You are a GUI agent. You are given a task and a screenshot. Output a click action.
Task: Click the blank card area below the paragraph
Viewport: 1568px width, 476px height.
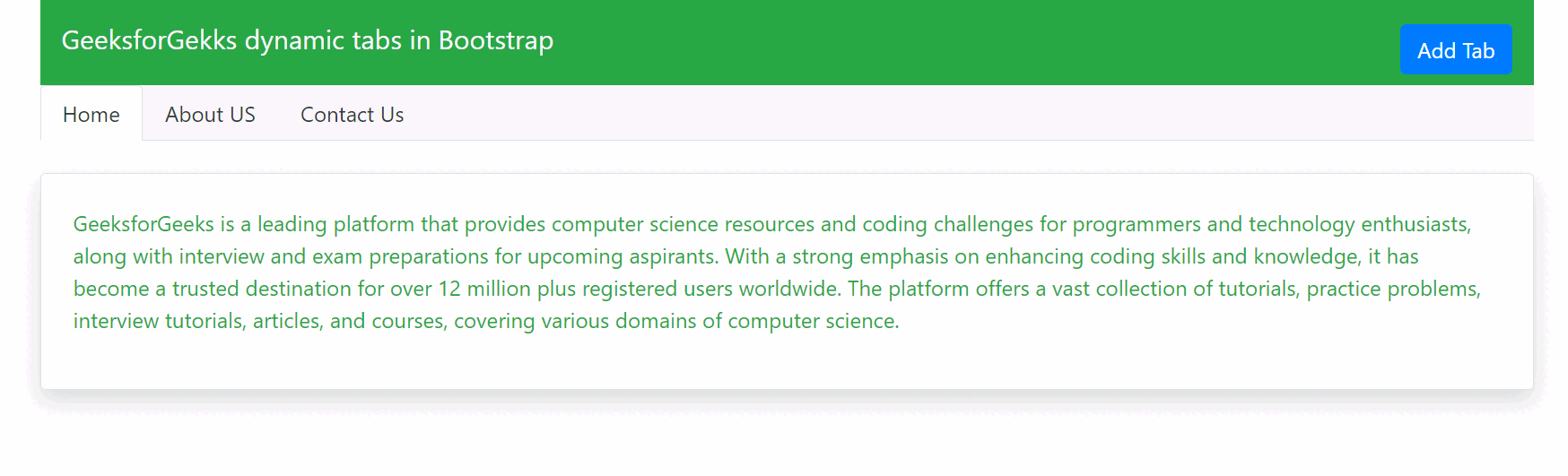point(786,363)
